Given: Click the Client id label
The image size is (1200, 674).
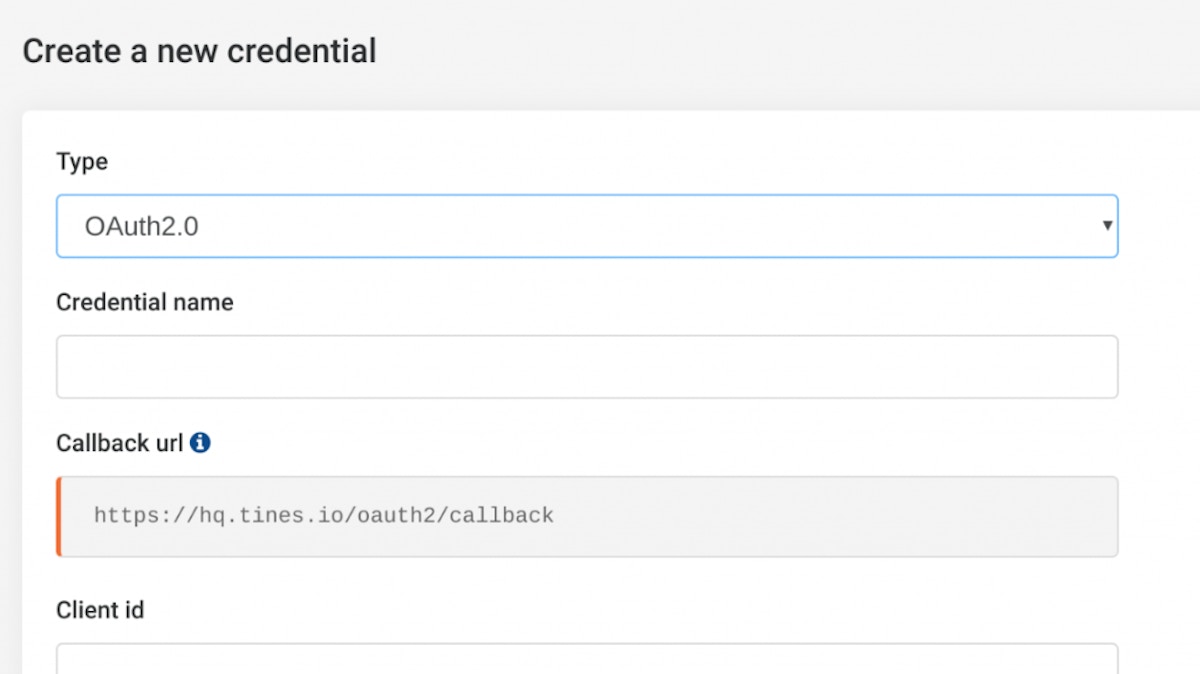Looking at the screenshot, I should point(100,610).
